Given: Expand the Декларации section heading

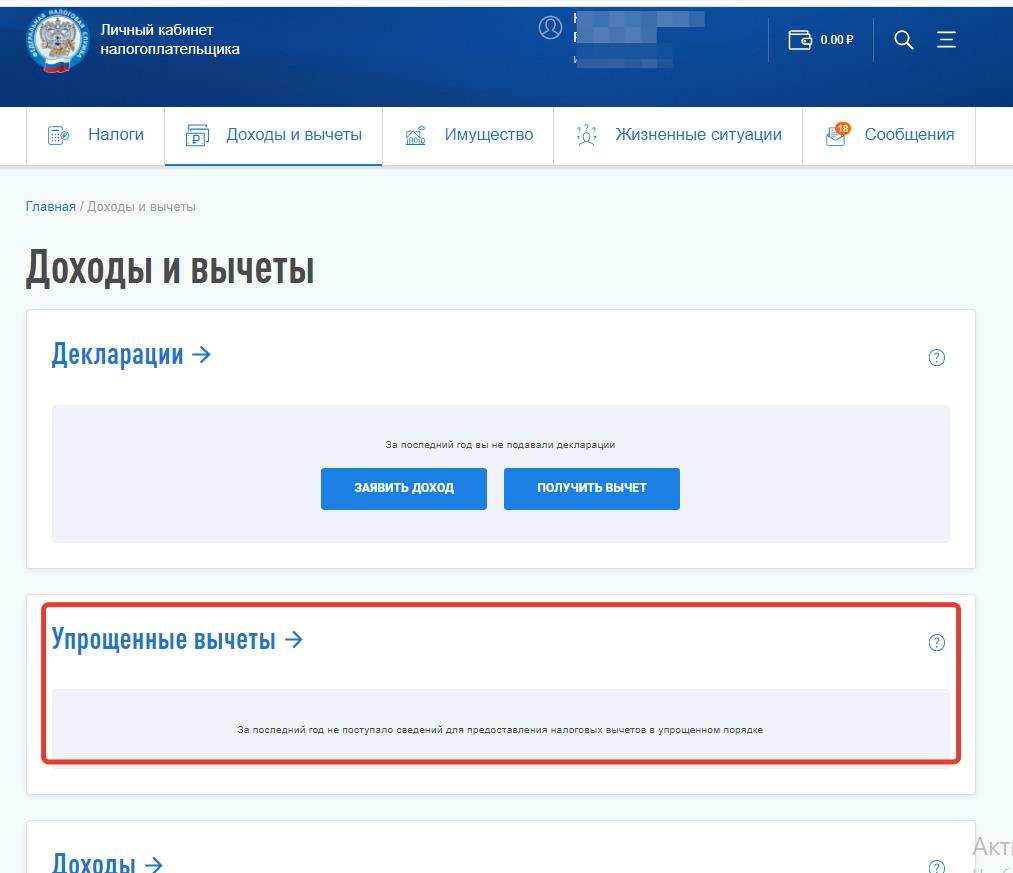Looking at the screenshot, I should pos(131,354).
